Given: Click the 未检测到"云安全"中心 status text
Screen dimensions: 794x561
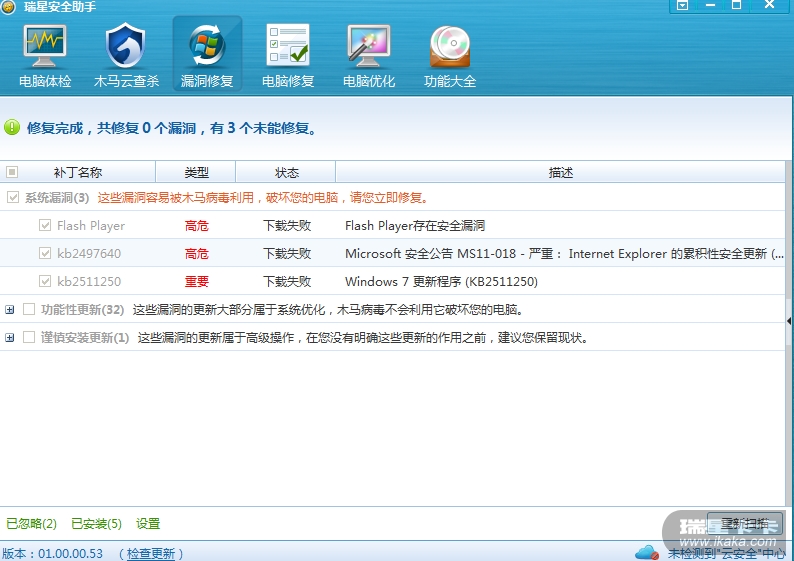Looking at the screenshot, I should (x=727, y=553).
